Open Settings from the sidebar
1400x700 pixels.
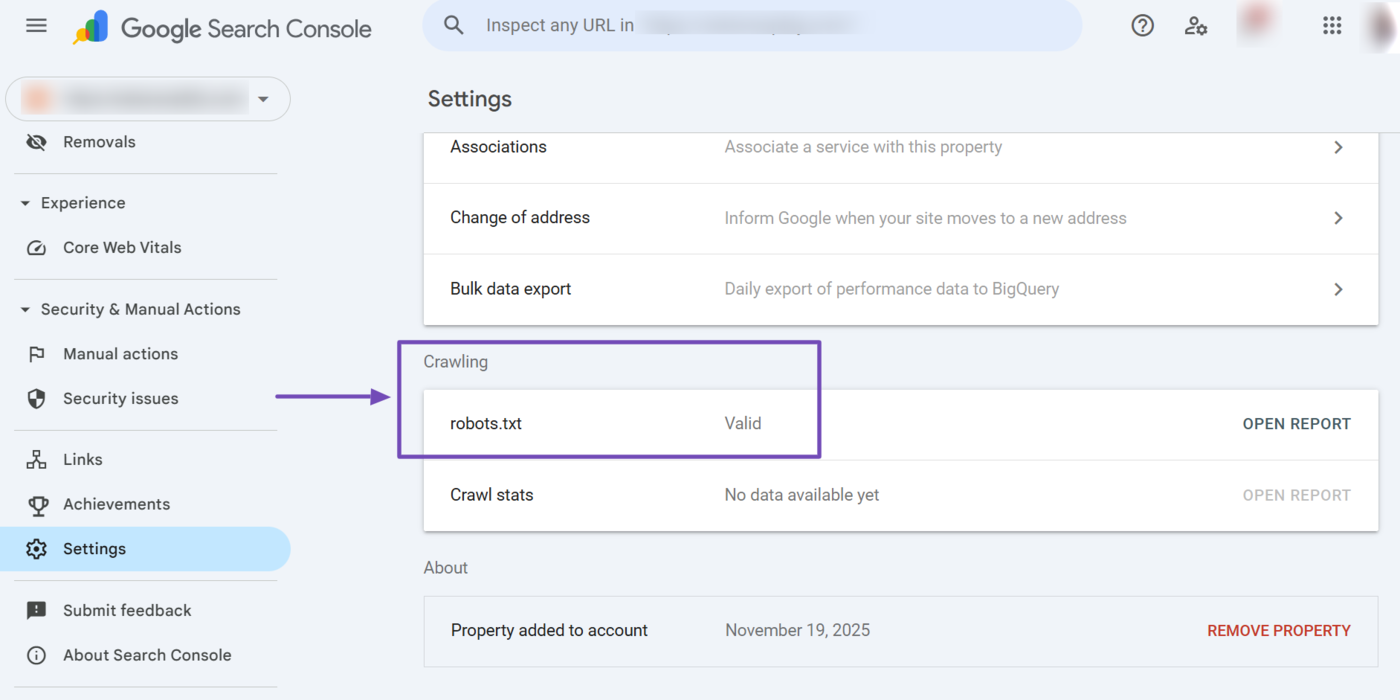[x=95, y=548]
